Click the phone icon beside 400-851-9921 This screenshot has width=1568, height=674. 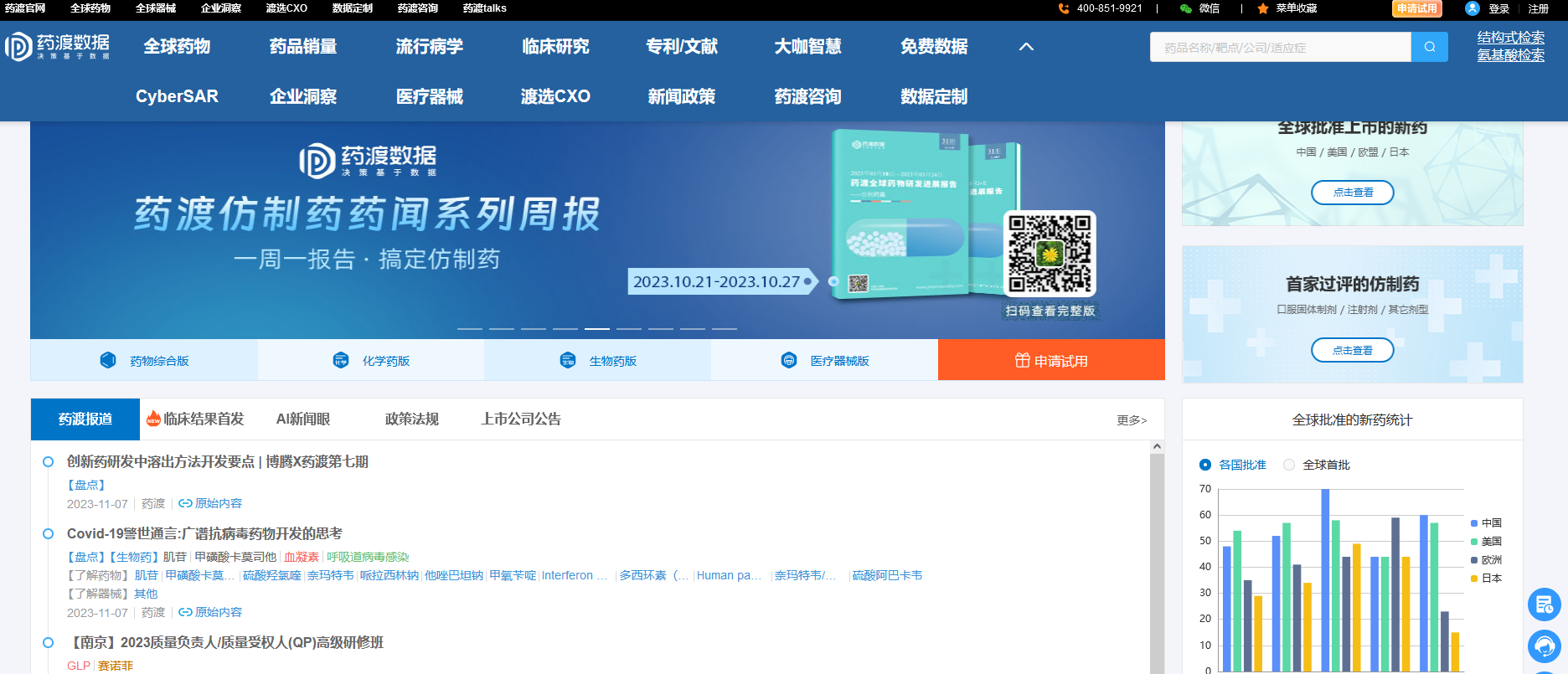[x=1064, y=8]
